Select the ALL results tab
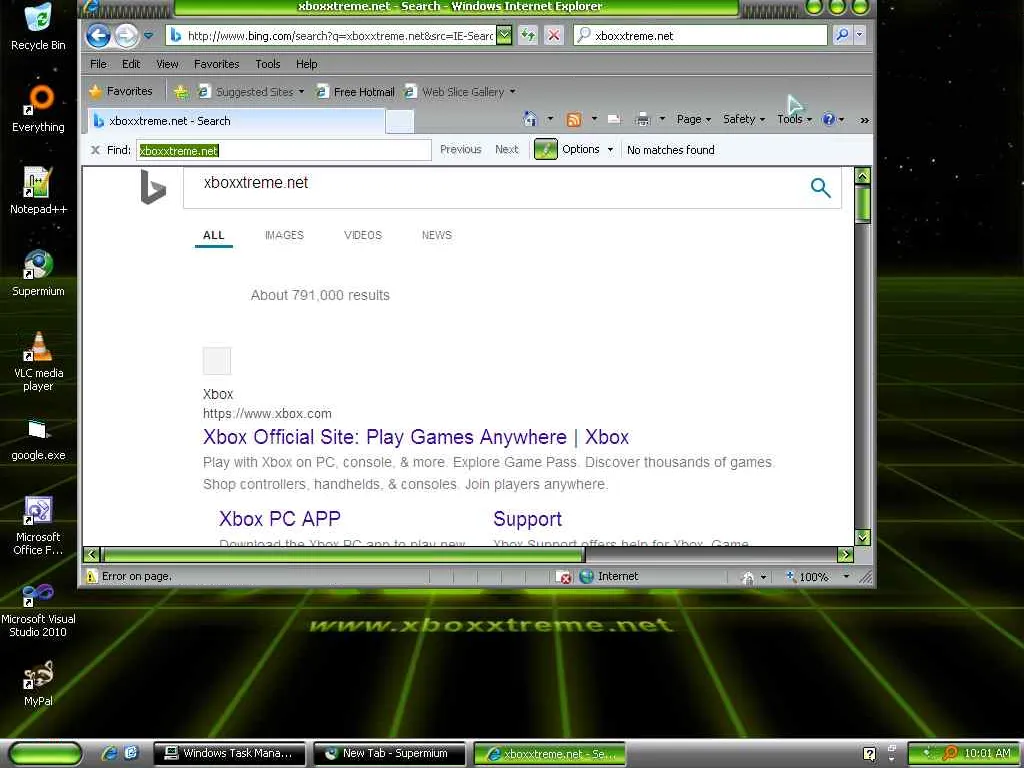The image size is (1024, 768). [214, 236]
